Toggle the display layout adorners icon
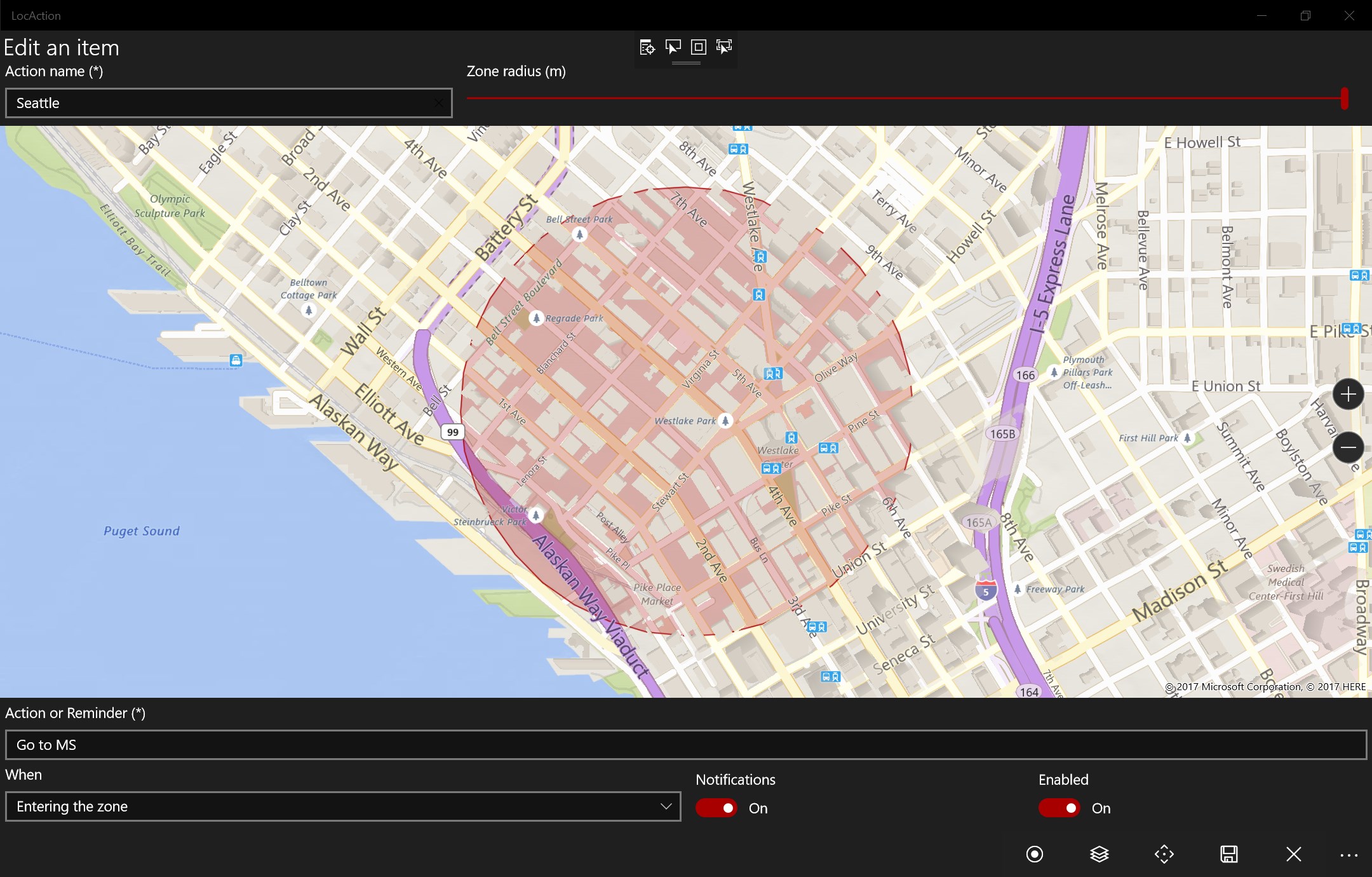1372x877 pixels. point(698,47)
